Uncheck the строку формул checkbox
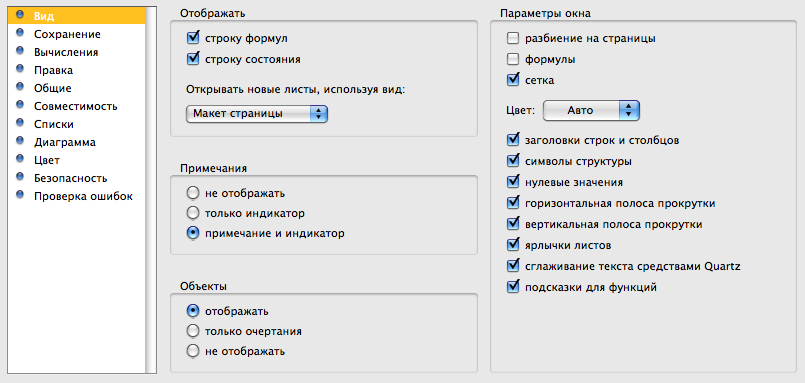 (193, 37)
